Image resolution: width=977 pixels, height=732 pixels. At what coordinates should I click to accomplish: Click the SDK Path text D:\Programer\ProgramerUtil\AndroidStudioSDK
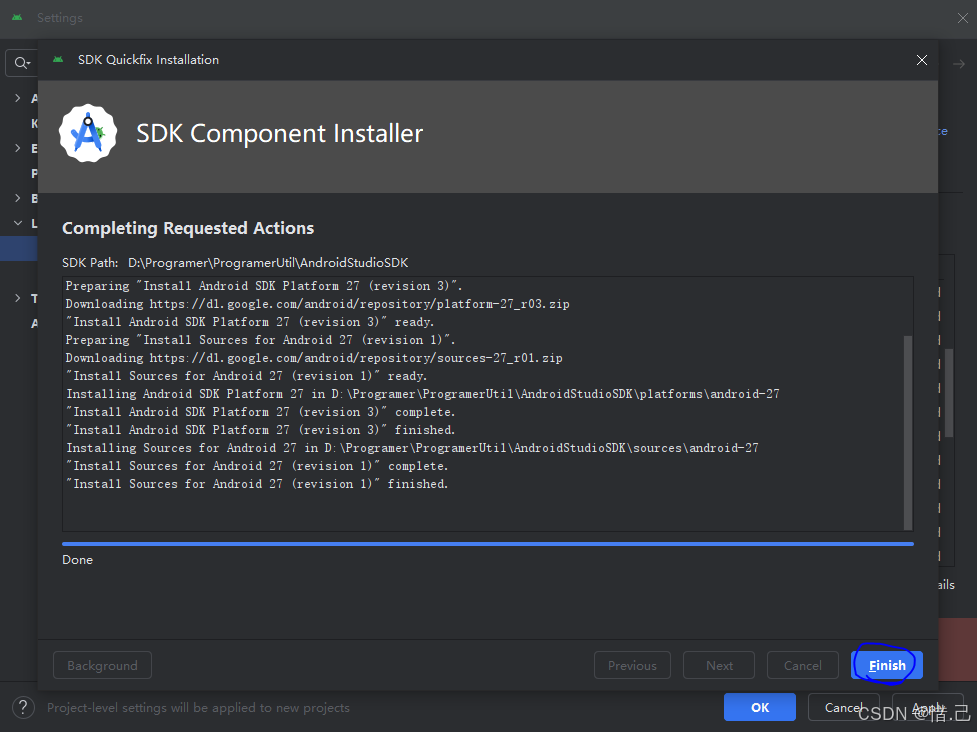(x=268, y=263)
